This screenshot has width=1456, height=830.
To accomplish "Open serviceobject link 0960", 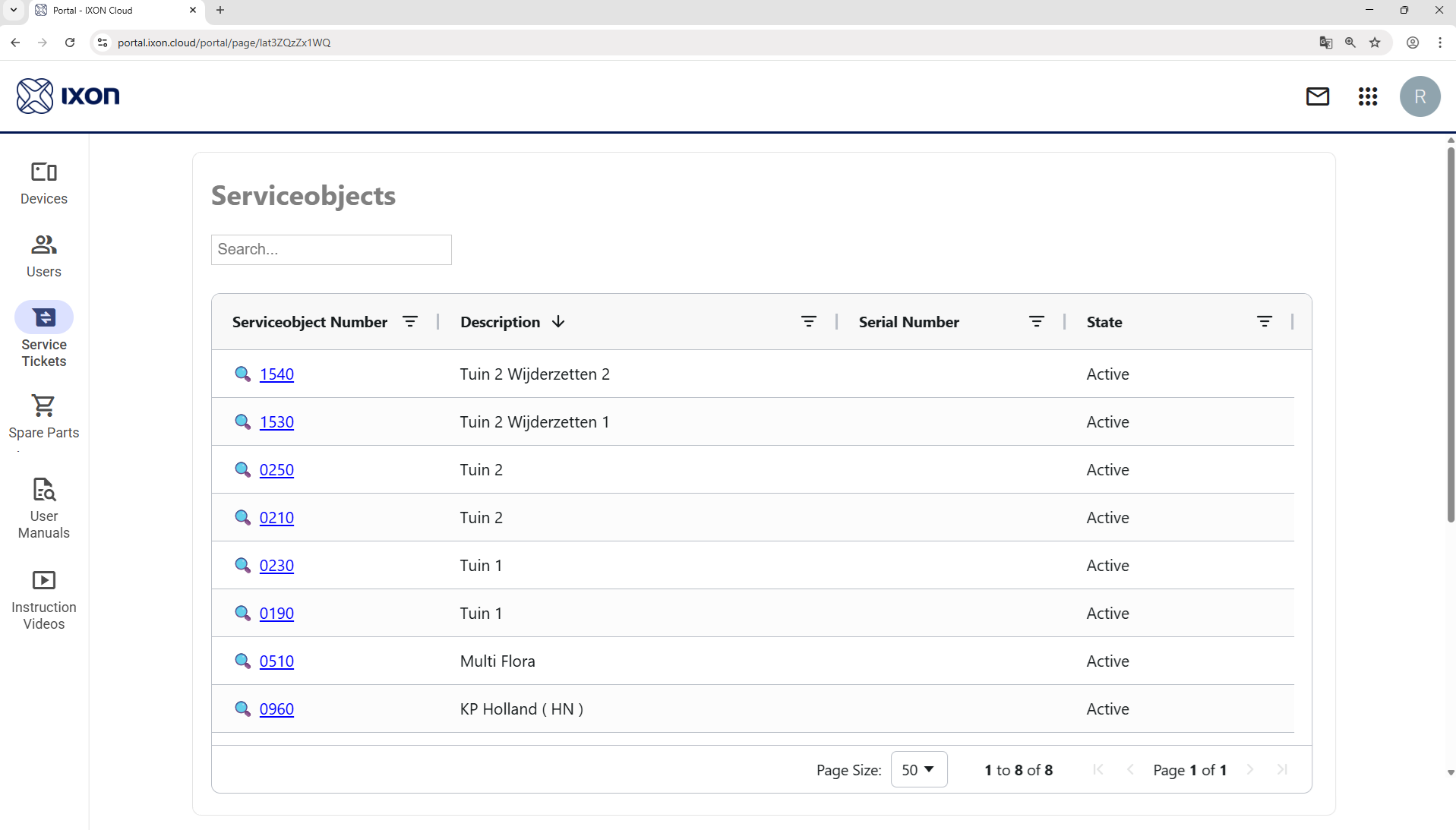I will 276,709.
